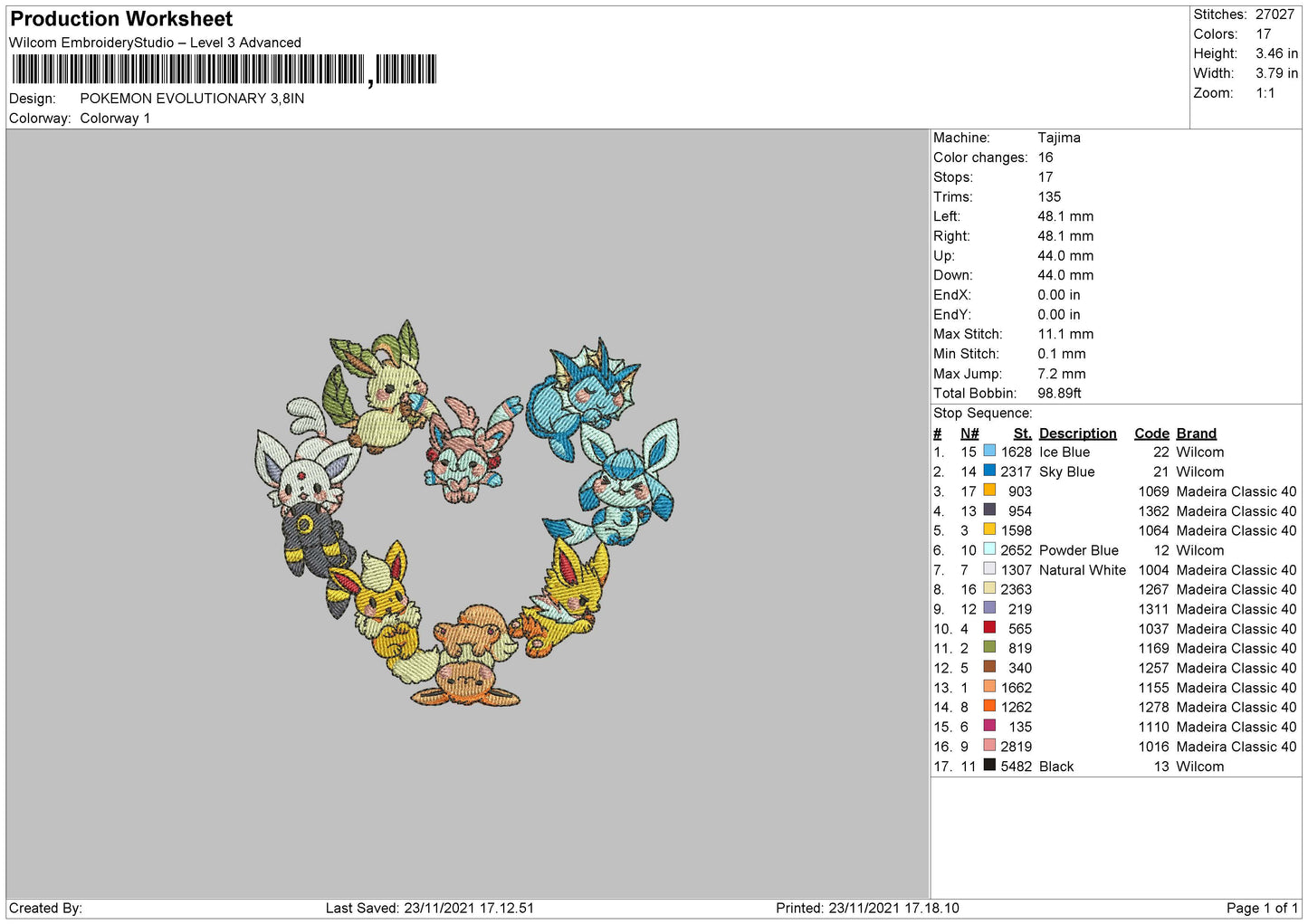Select the black Umbreon with yellow rings
The width and height of the screenshot is (1308, 924).
point(312,540)
